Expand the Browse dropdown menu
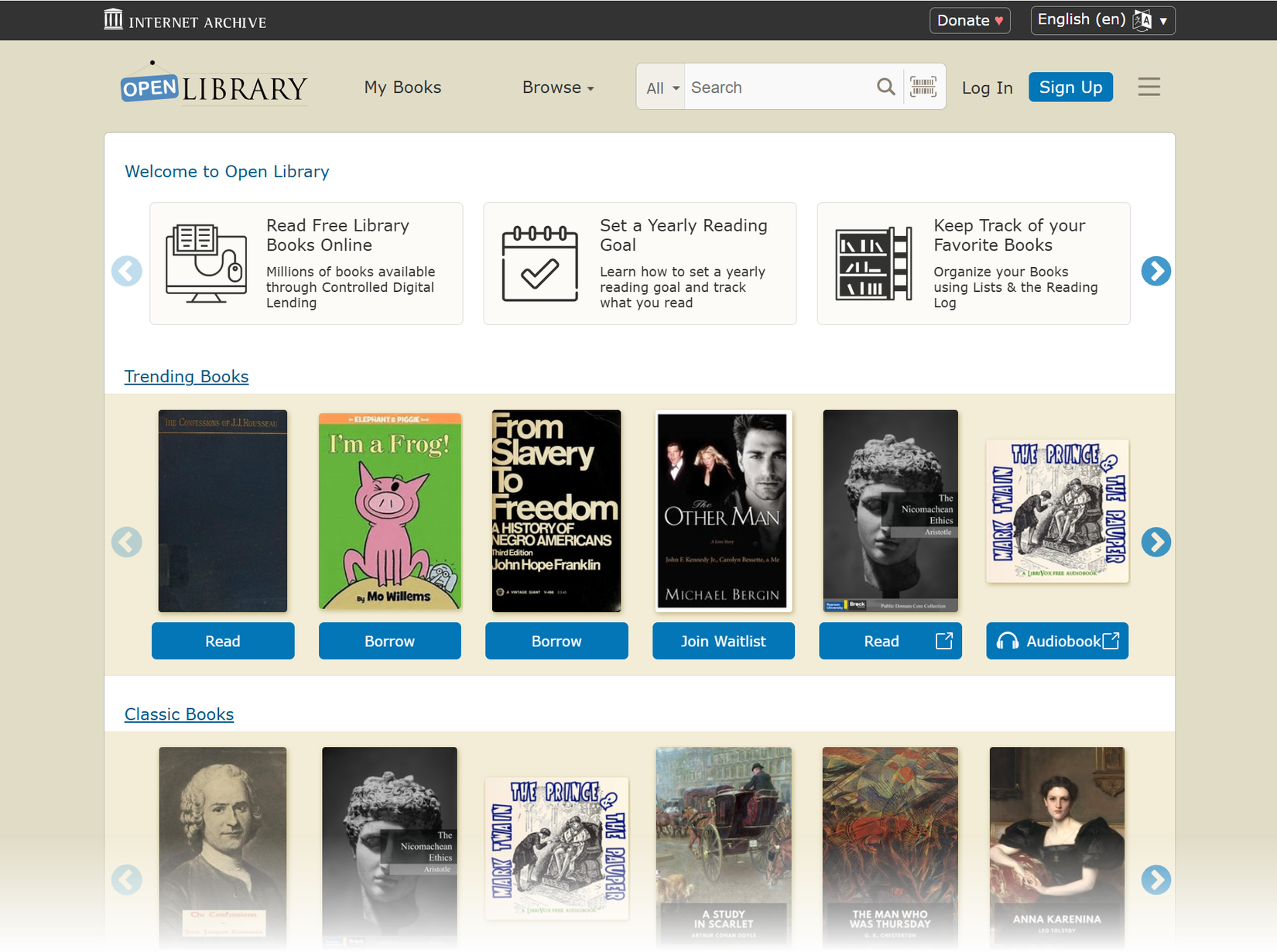This screenshot has height=952, width=1277. 558,87
